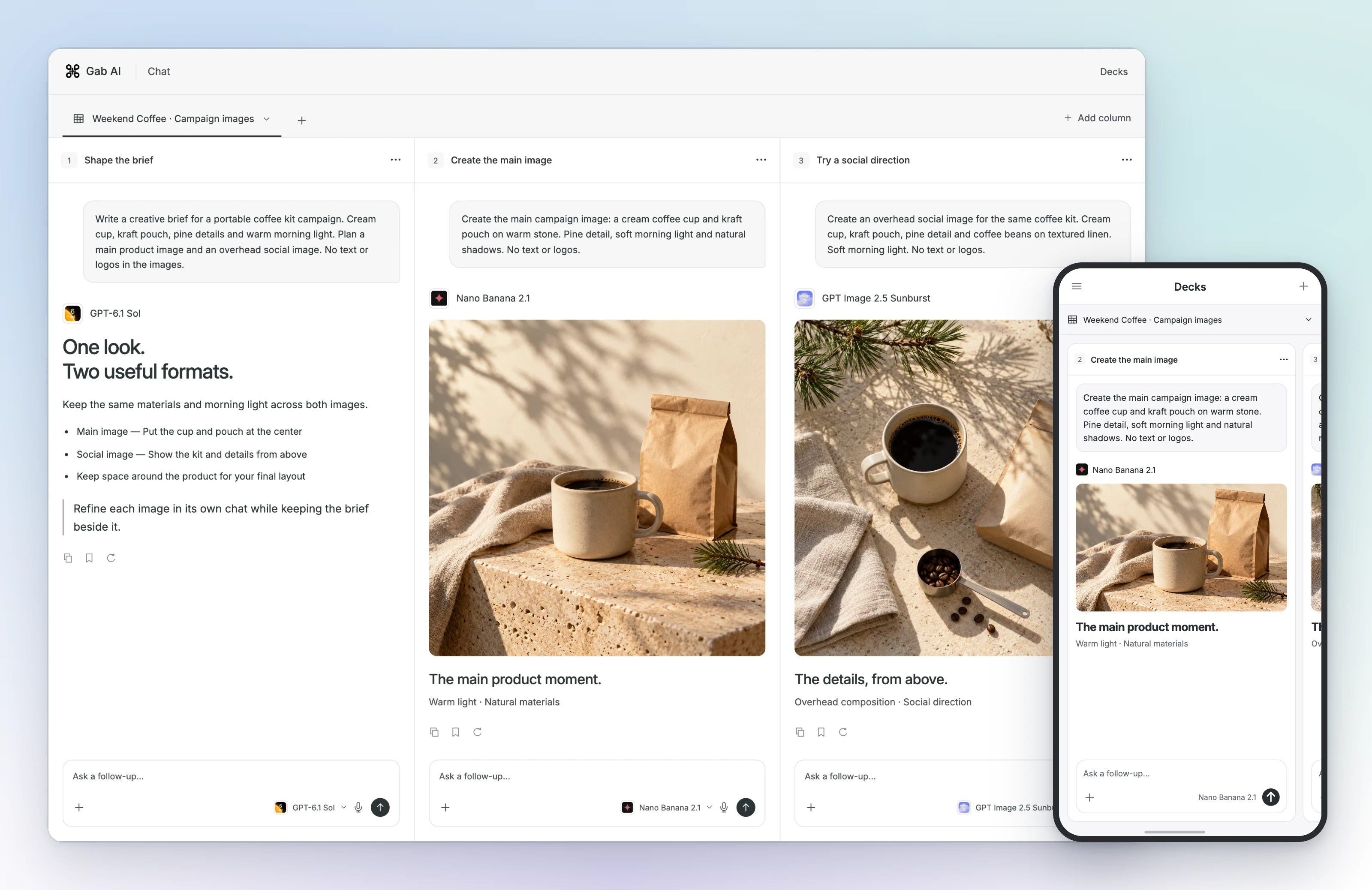1372x890 pixels.
Task: Add attachment in the phone follow-up input
Action: pos(1089,797)
